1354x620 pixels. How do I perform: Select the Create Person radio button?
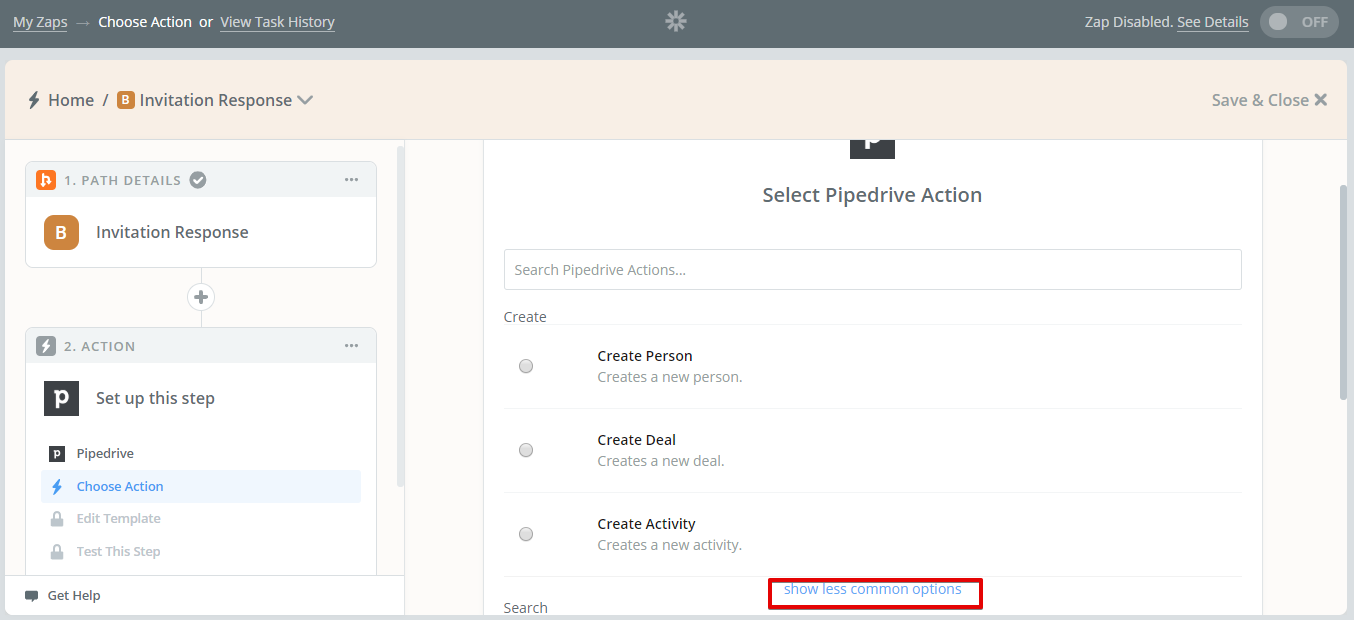point(526,366)
